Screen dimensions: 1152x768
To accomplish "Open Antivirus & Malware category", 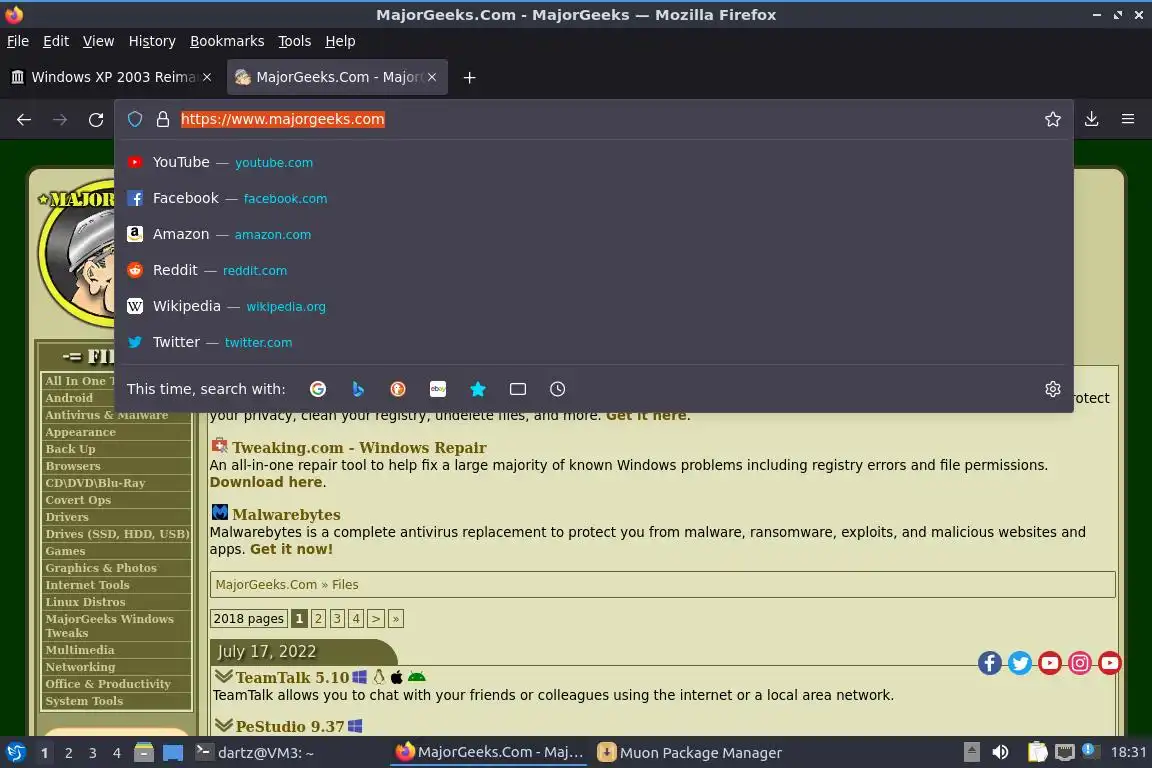I will [107, 415].
